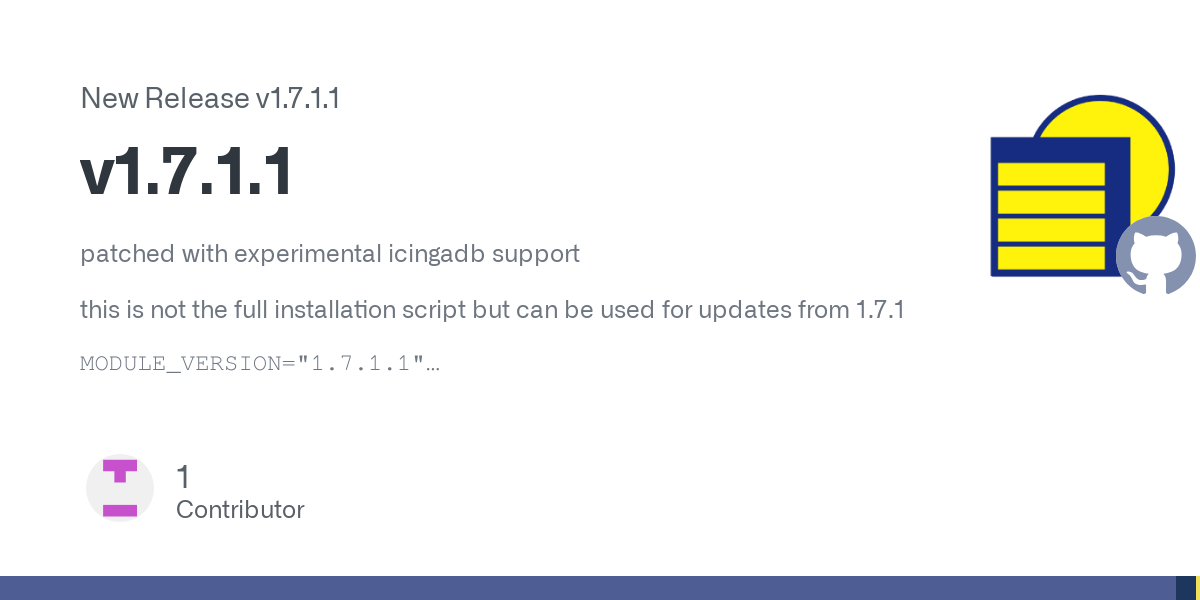Viewport: 1200px width, 600px height.
Task: Open the large v1.7.1.1 release heading
Action: [x=186, y=172]
